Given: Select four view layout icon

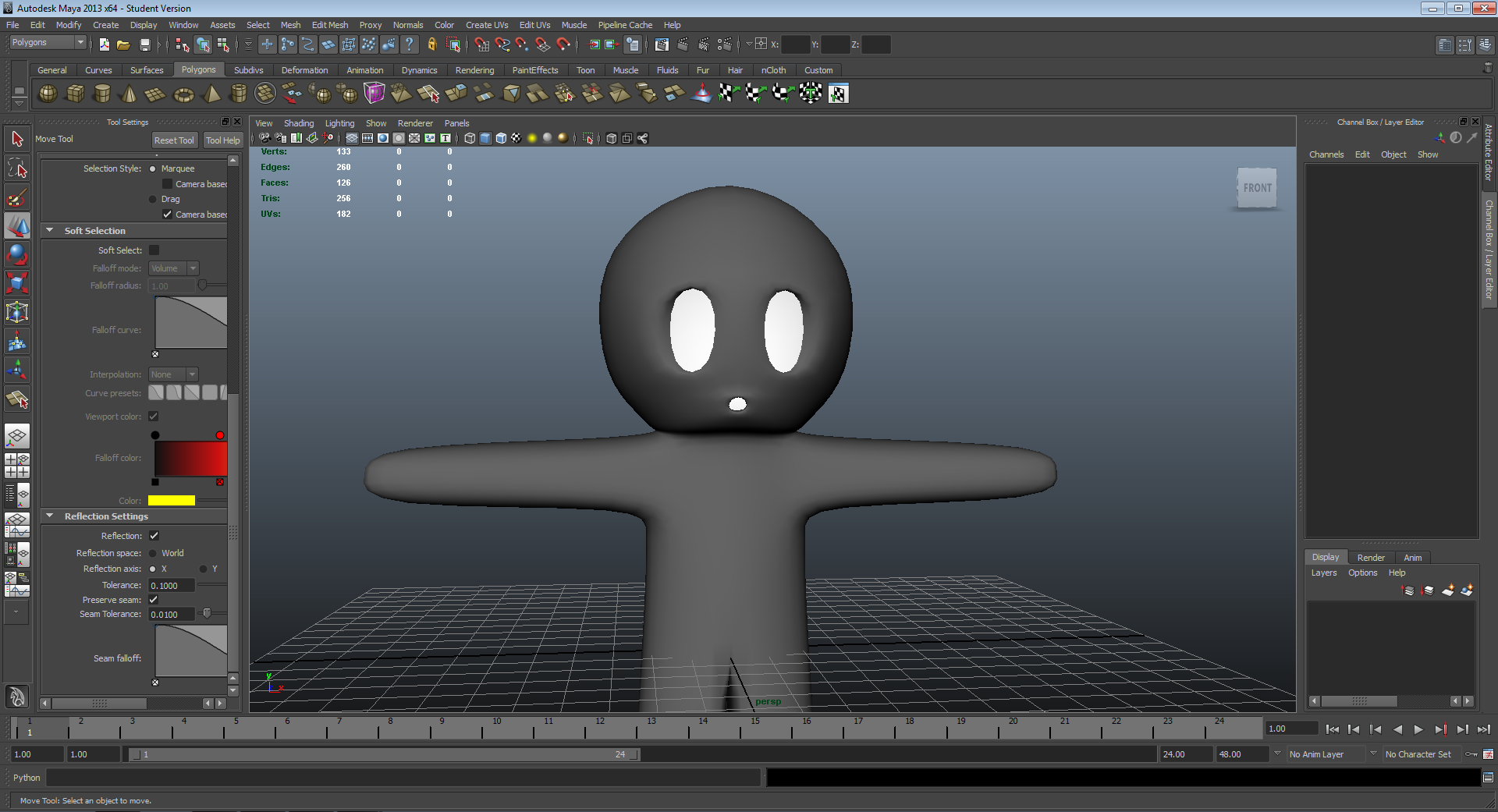Looking at the screenshot, I should click(x=17, y=465).
